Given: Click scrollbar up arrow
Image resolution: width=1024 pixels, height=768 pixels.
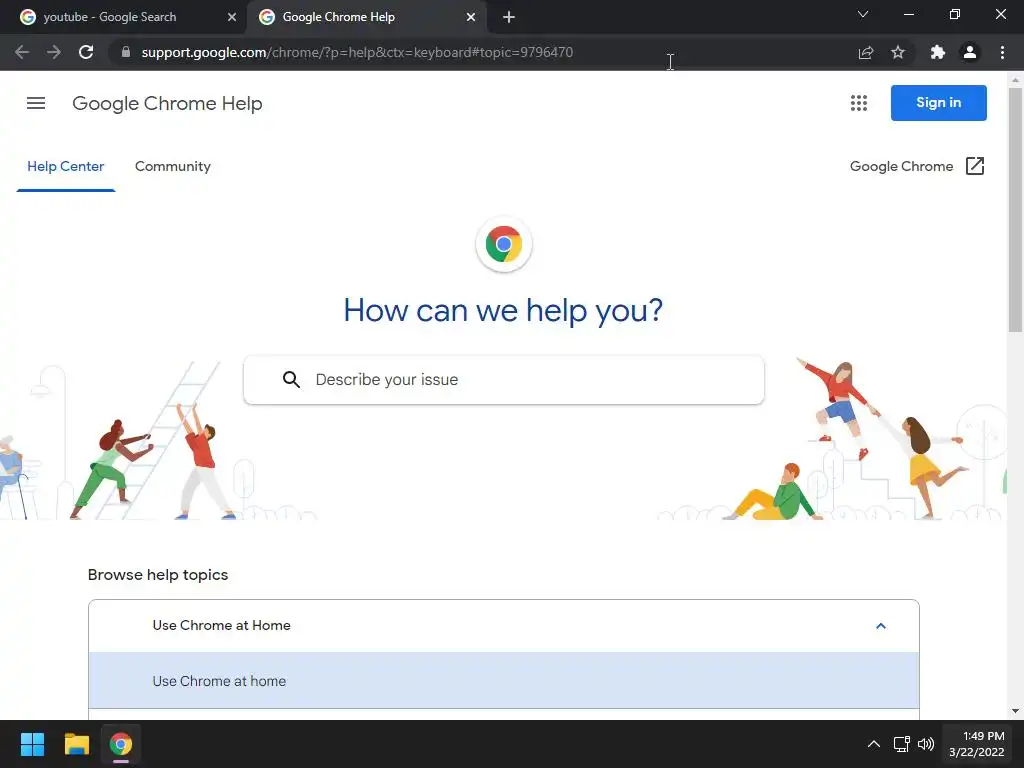Looking at the screenshot, I should pyautogui.click(x=1015, y=80).
